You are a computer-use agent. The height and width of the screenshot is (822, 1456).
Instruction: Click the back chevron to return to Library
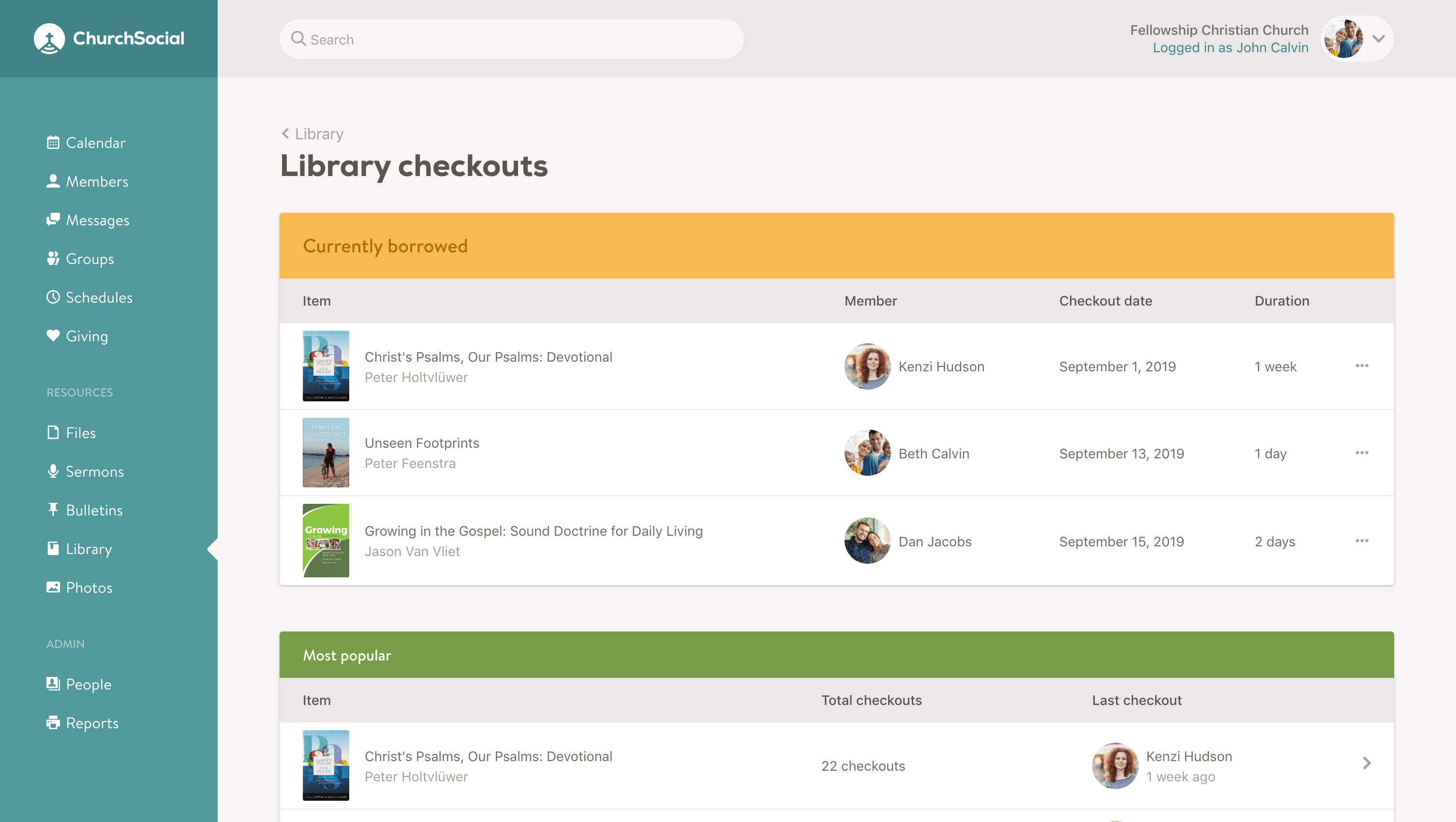click(x=285, y=133)
